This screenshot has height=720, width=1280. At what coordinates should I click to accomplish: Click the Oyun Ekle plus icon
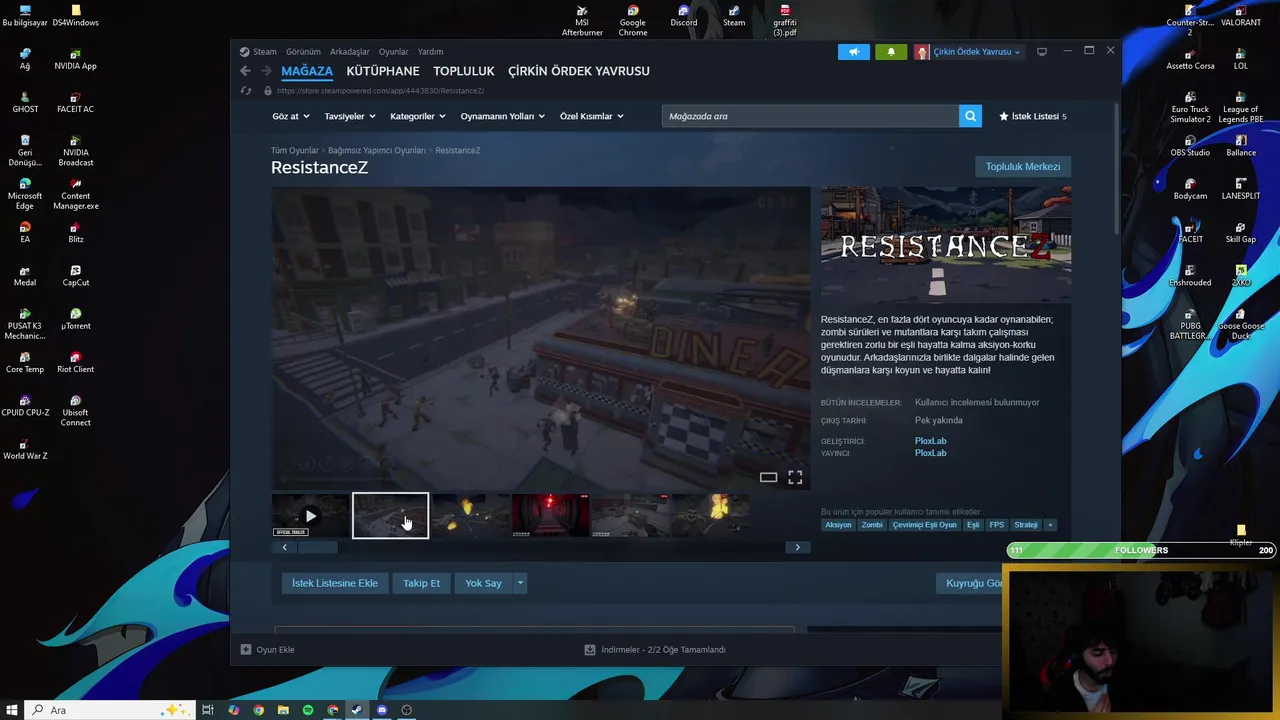(246, 650)
